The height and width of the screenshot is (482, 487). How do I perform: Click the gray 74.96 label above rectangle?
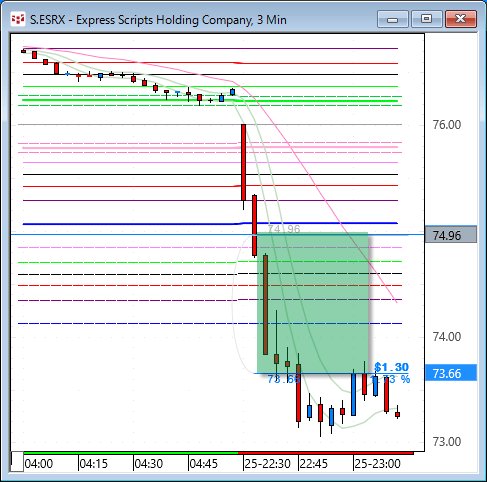[284, 229]
